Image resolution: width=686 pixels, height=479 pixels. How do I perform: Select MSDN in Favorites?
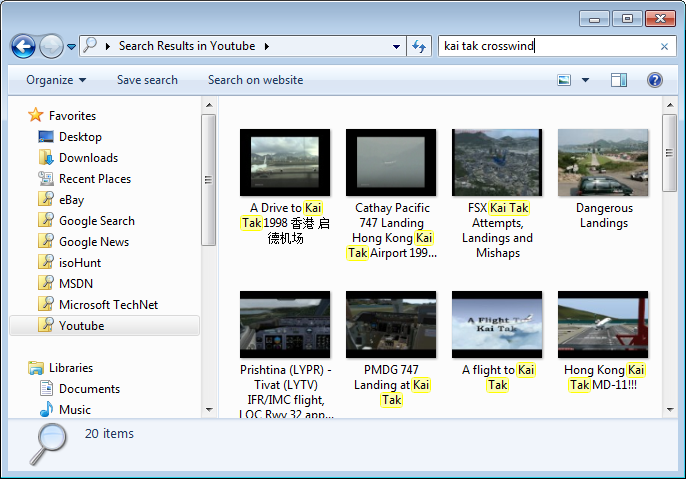coord(76,284)
